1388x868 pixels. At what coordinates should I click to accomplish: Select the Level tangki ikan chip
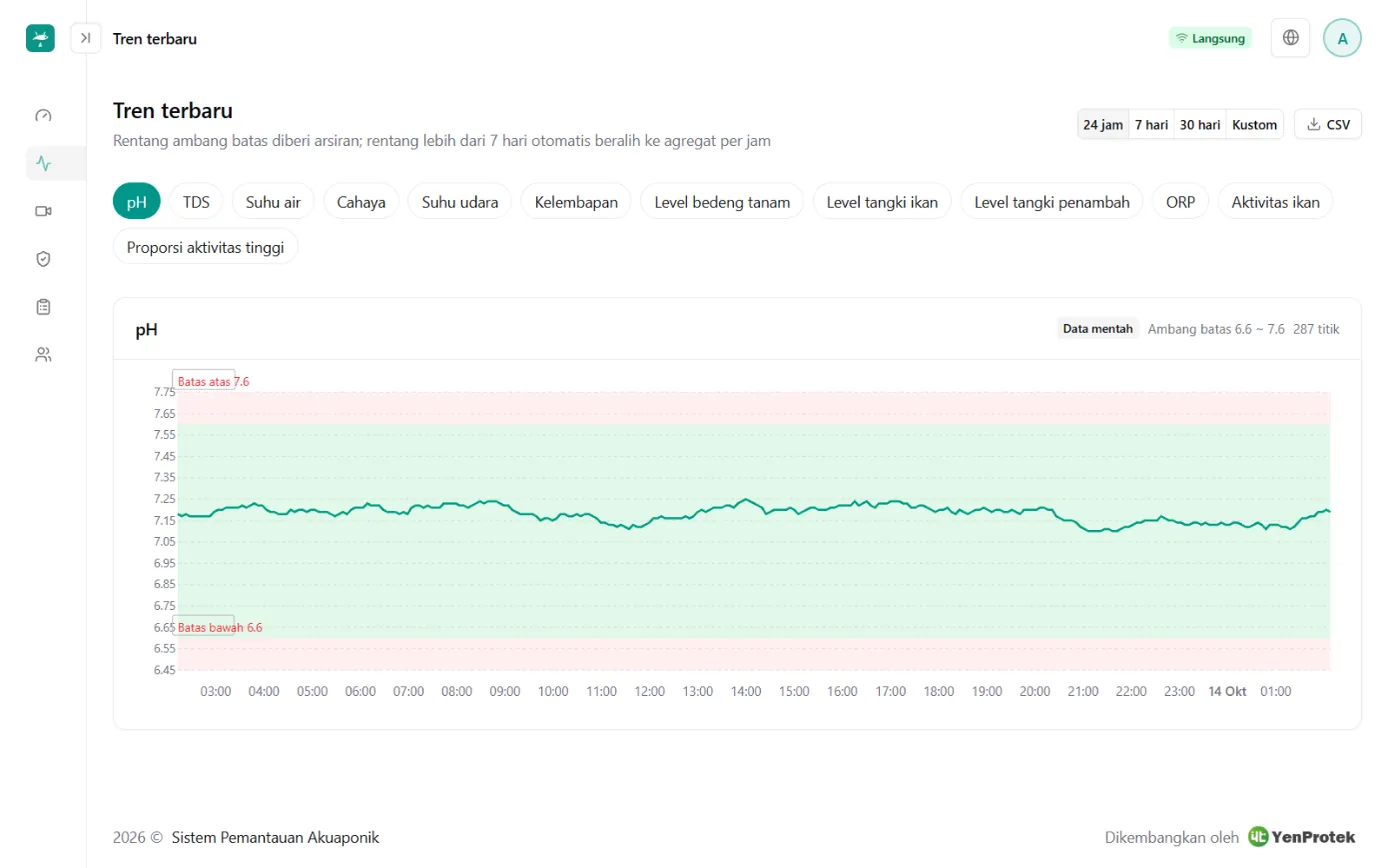coord(882,201)
